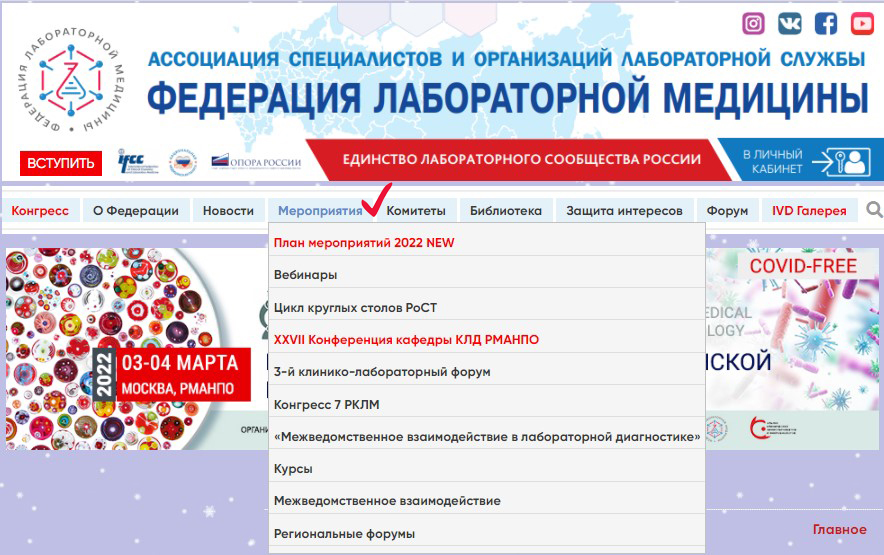884x555 pixels.
Task: Select План мероприятий 2022 NEW
Action: coord(487,243)
